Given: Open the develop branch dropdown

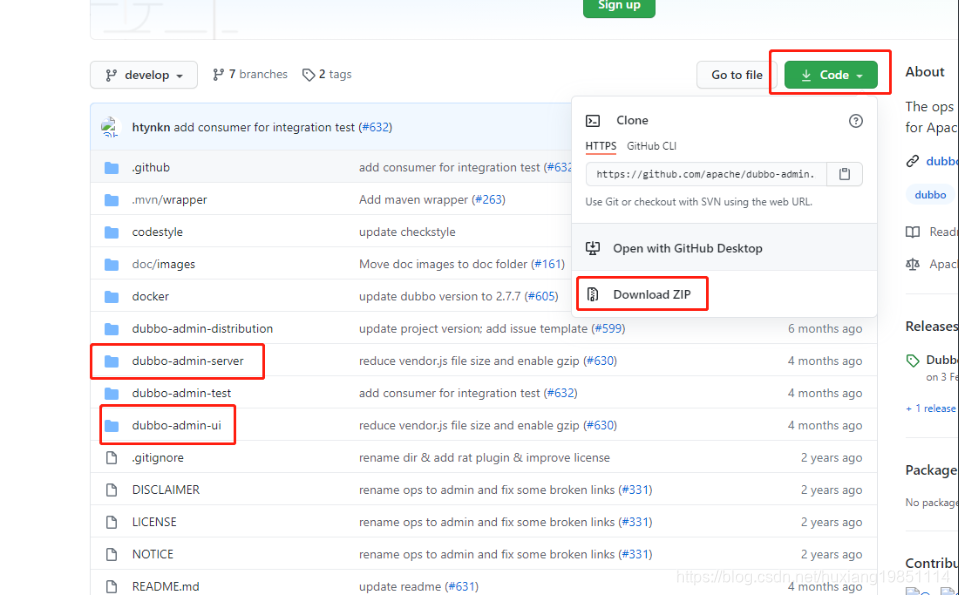Looking at the screenshot, I should tap(144, 75).
